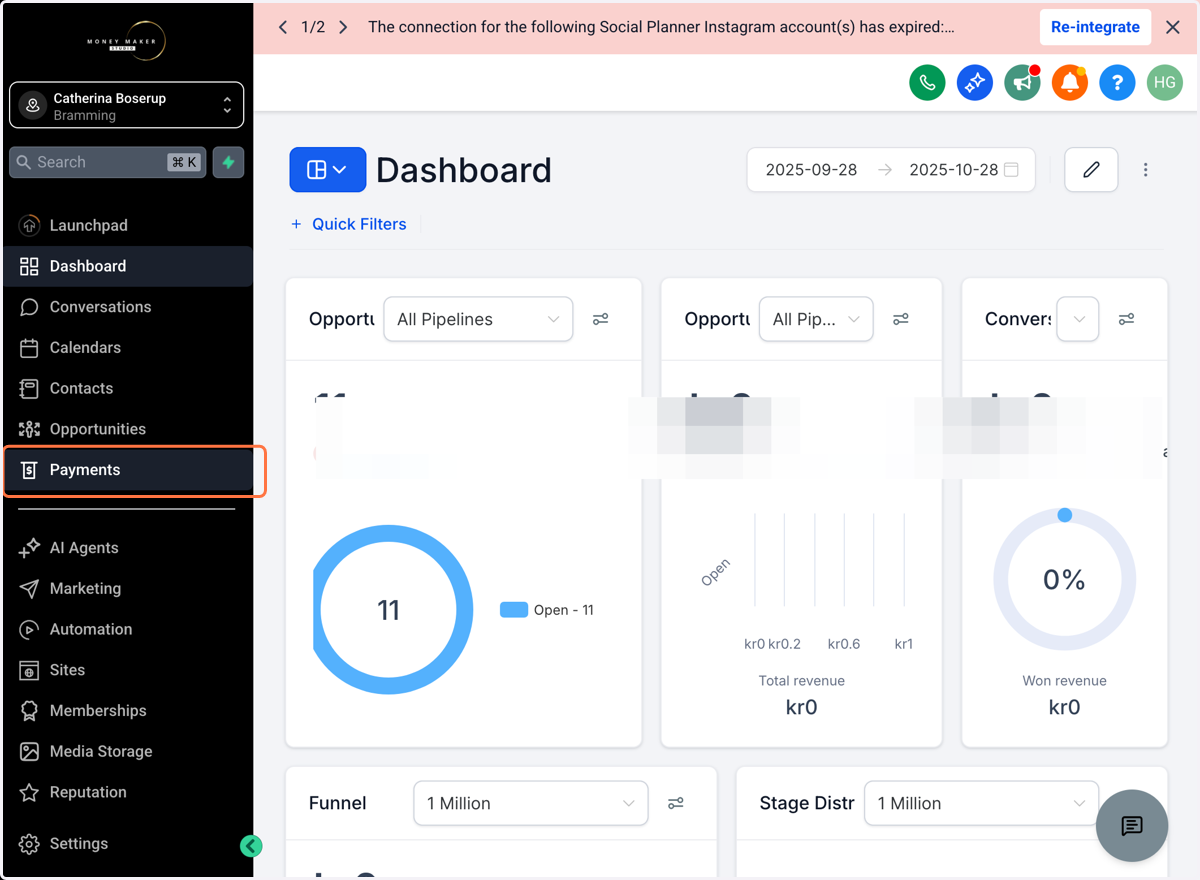Open Funnel widget filter settings icon
1200x880 pixels.
click(x=676, y=803)
